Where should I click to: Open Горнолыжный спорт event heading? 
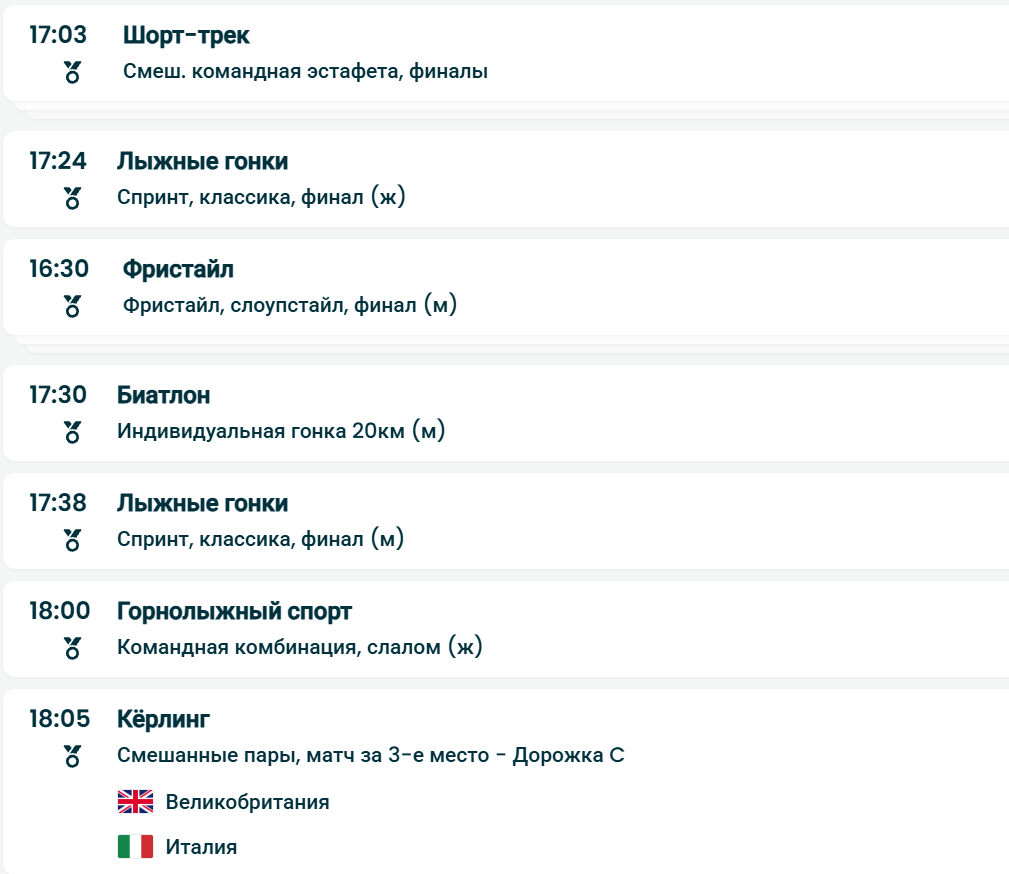point(234,611)
